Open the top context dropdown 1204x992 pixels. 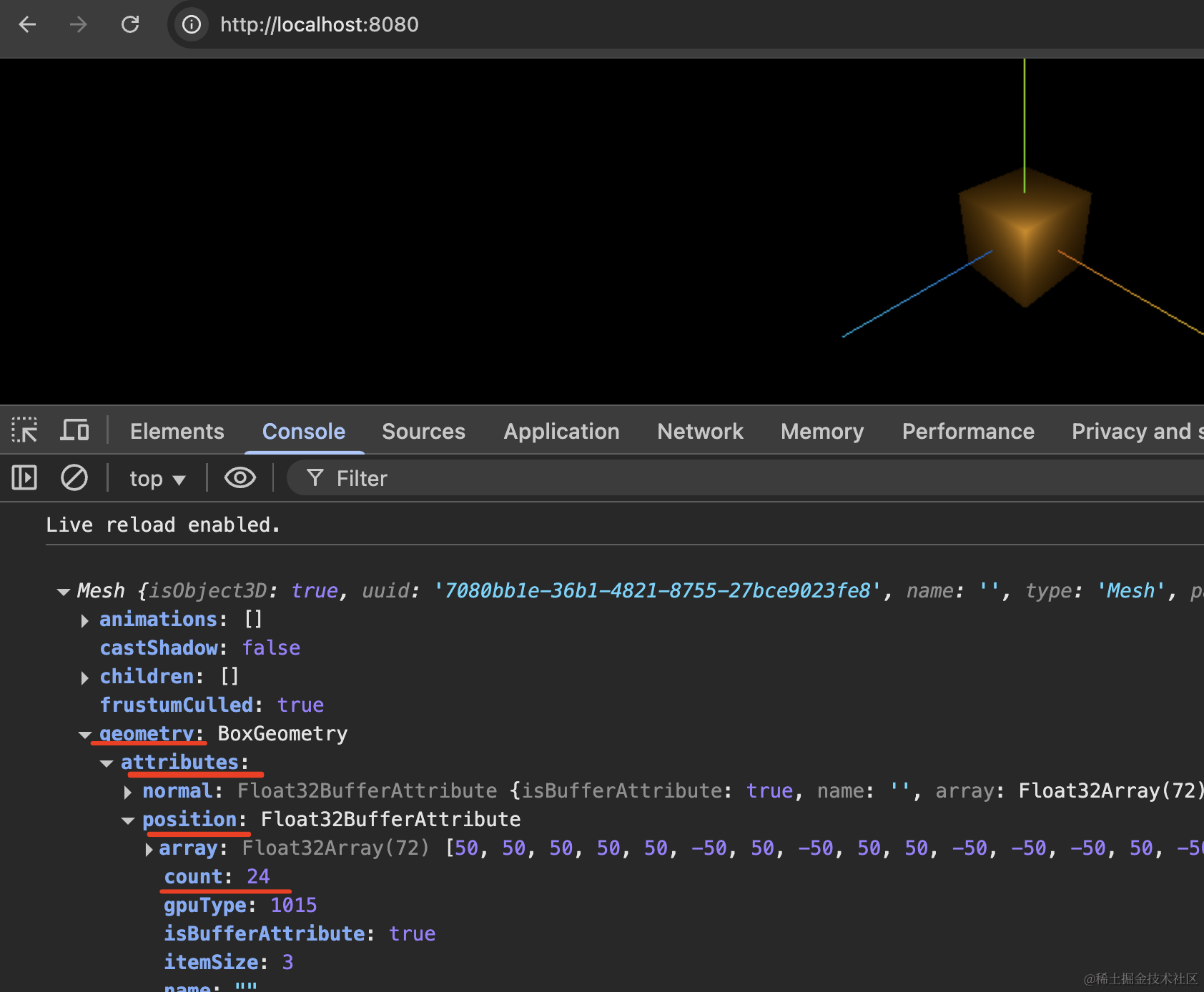(157, 478)
